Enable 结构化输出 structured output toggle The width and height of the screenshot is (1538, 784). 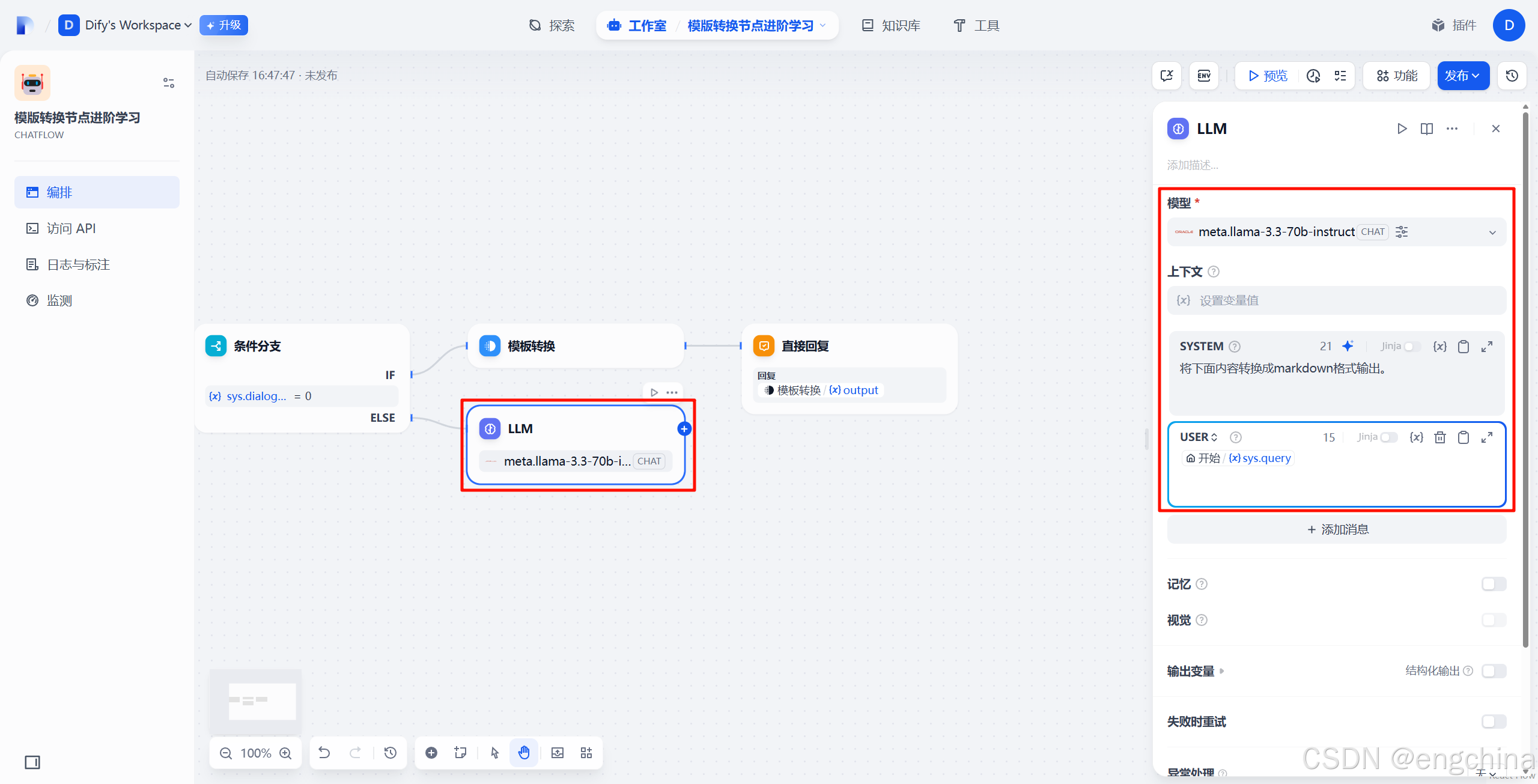click(1493, 670)
